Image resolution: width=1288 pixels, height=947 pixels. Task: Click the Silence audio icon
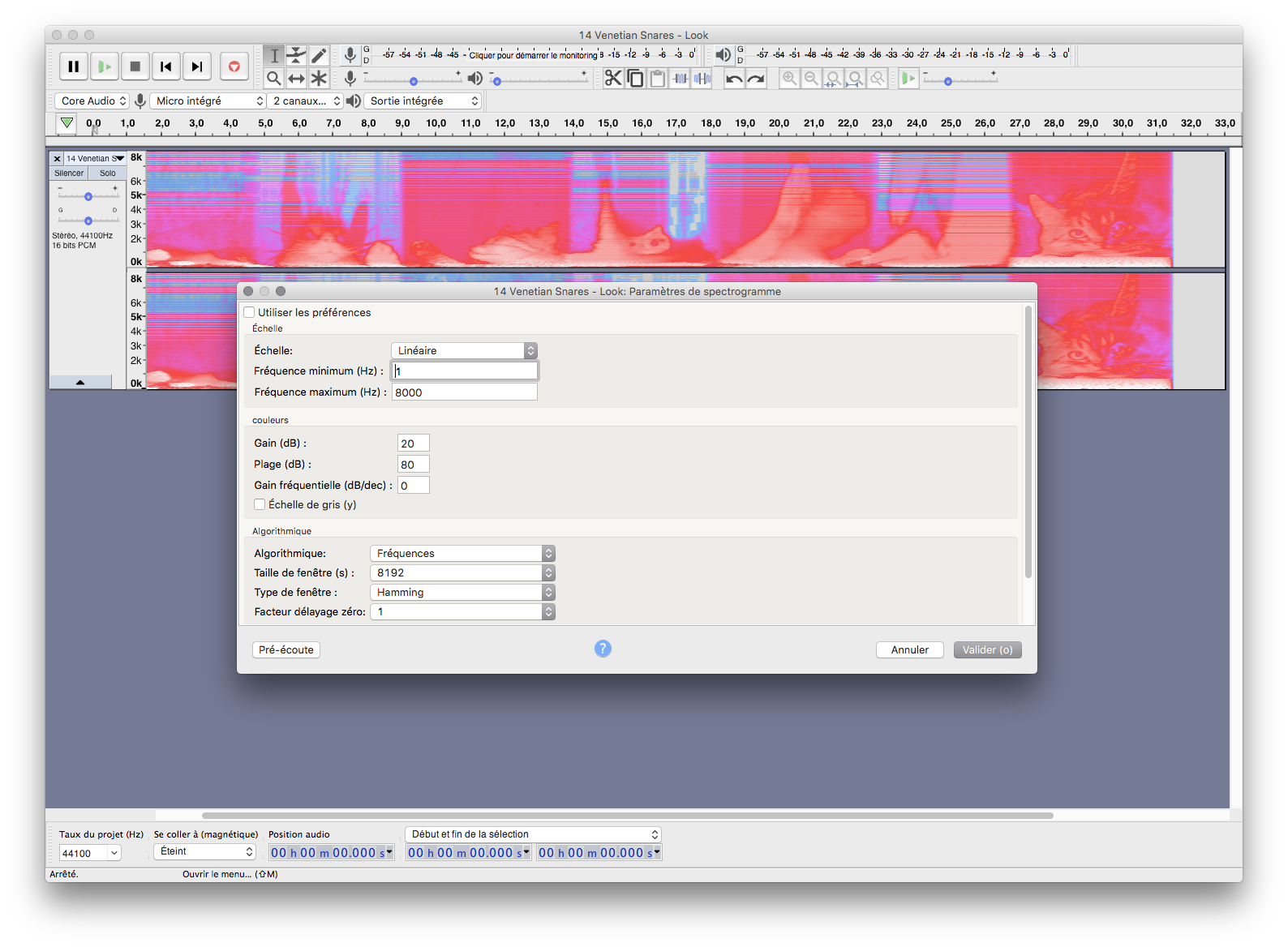702,78
